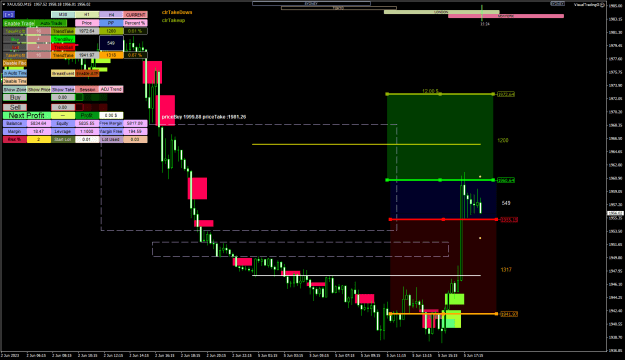625x360 pixels.
Task: Click the 1941.97 price value cell
Action: pos(86,55)
